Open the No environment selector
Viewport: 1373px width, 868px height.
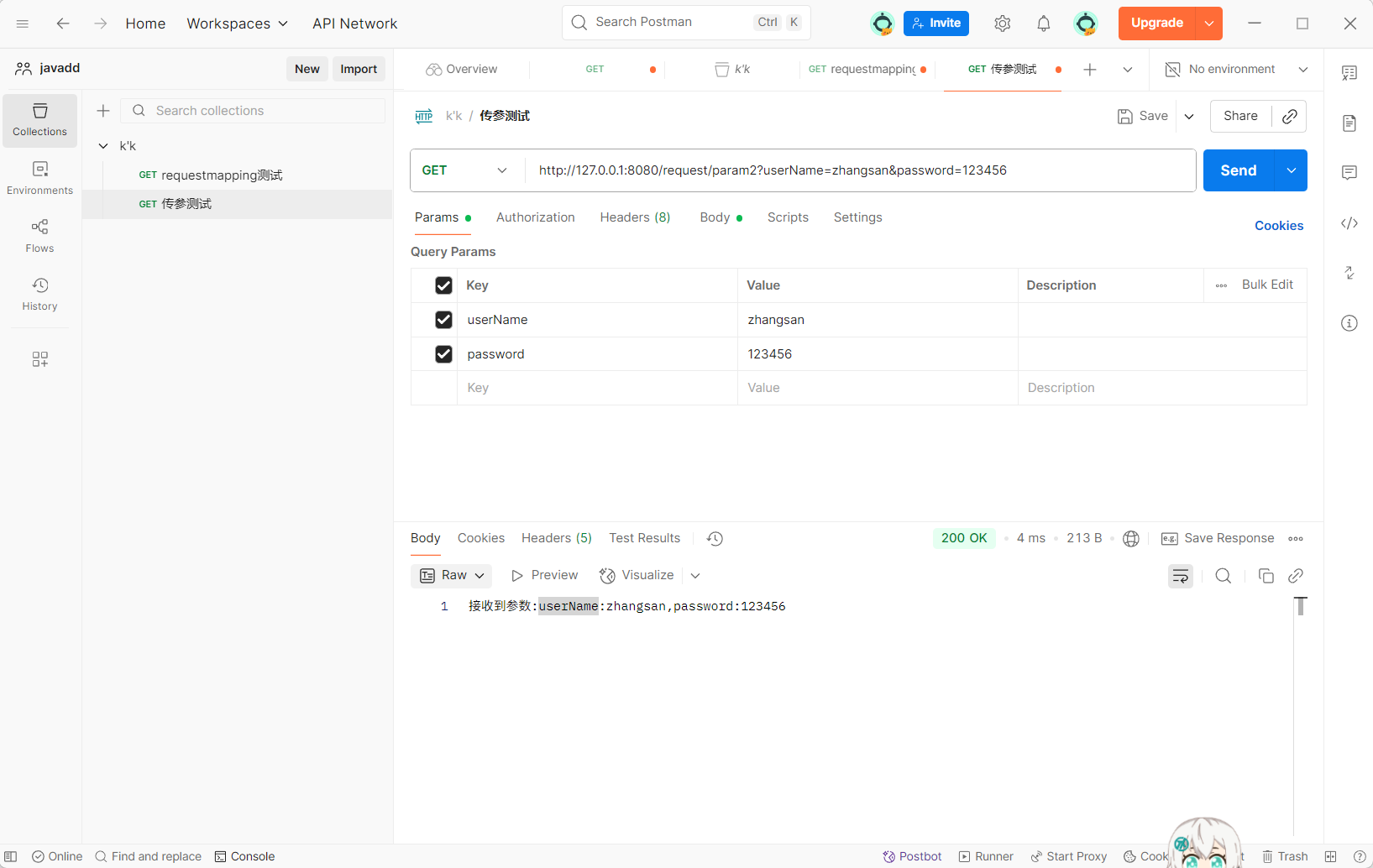(x=1236, y=70)
